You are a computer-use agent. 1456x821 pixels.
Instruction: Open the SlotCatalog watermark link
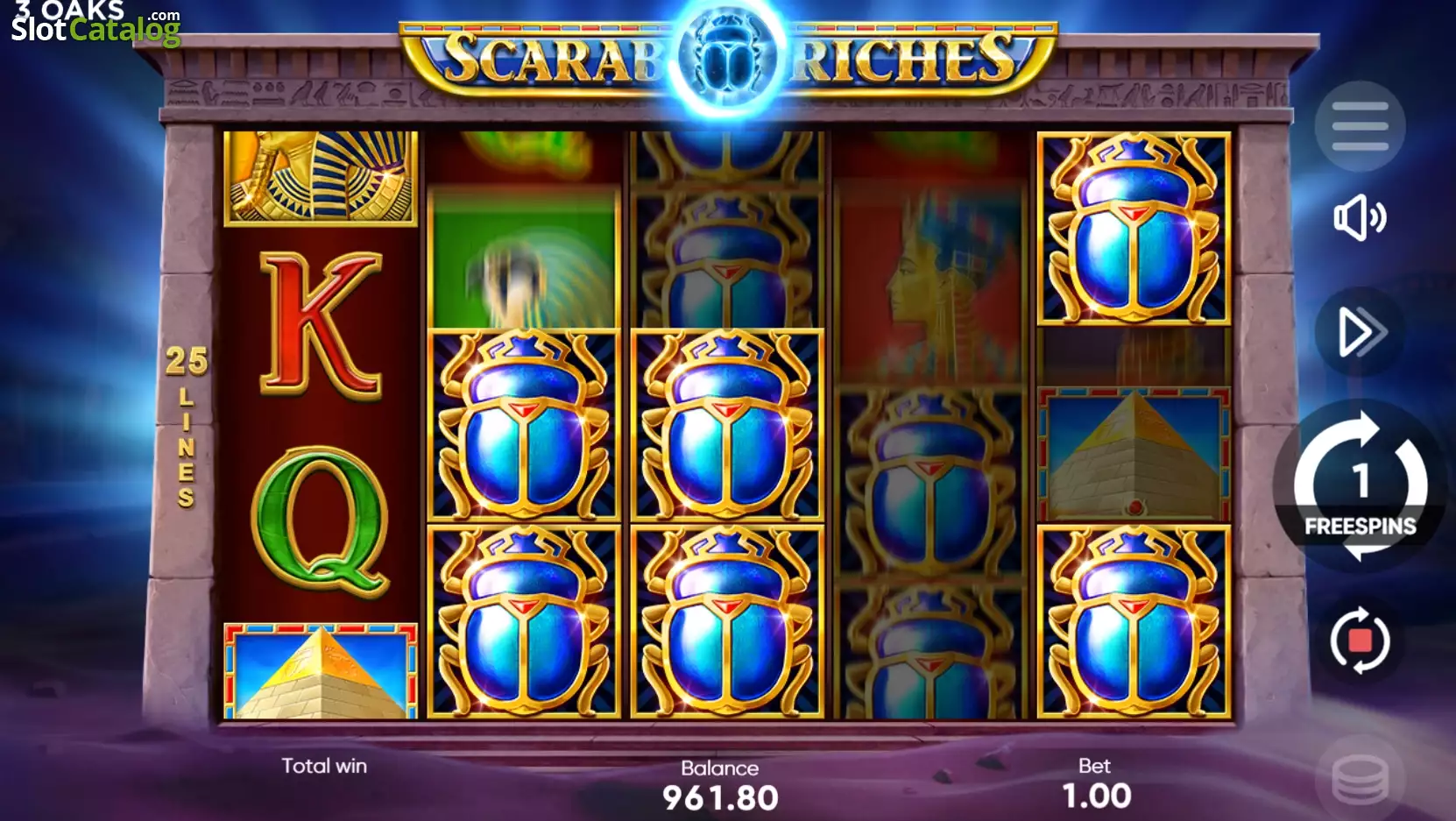pyautogui.click(x=95, y=24)
